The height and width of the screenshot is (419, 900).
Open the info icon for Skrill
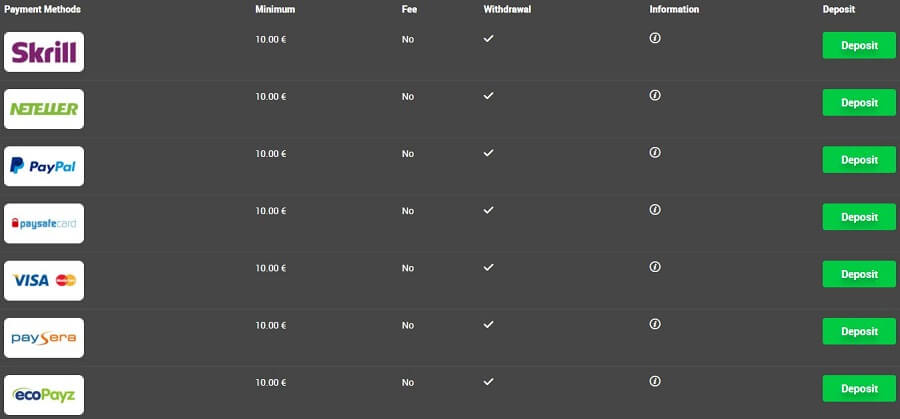655,38
